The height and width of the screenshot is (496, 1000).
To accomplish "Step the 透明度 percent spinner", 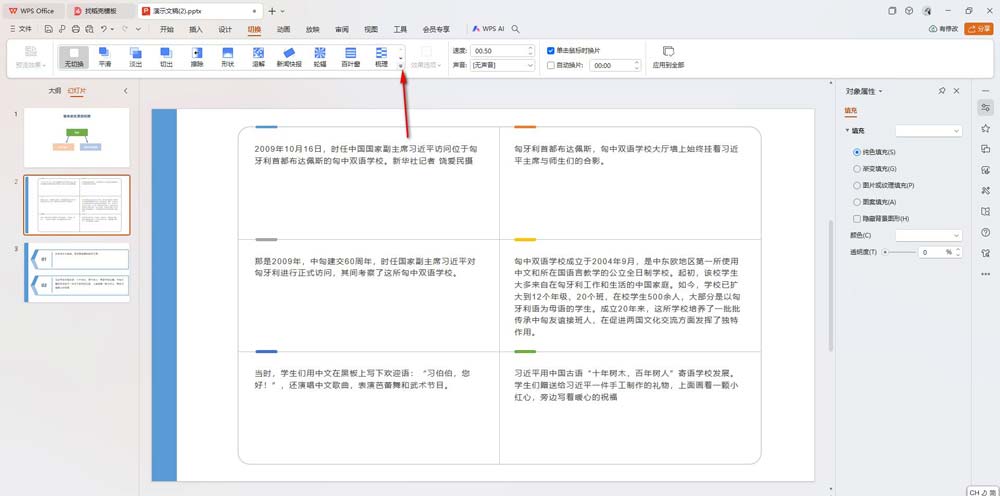I will point(958,252).
